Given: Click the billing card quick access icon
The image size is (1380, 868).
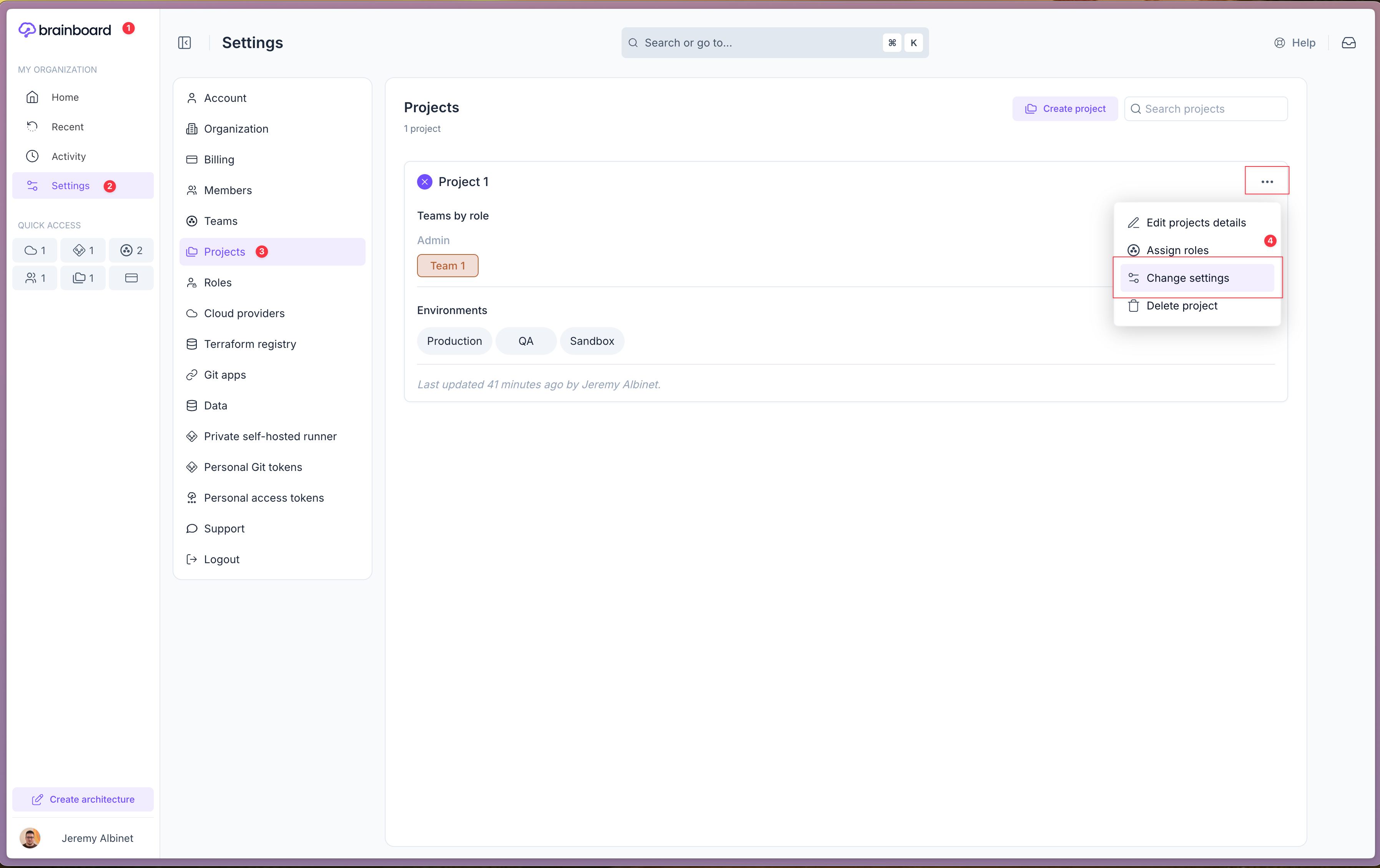Looking at the screenshot, I should tap(131, 278).
